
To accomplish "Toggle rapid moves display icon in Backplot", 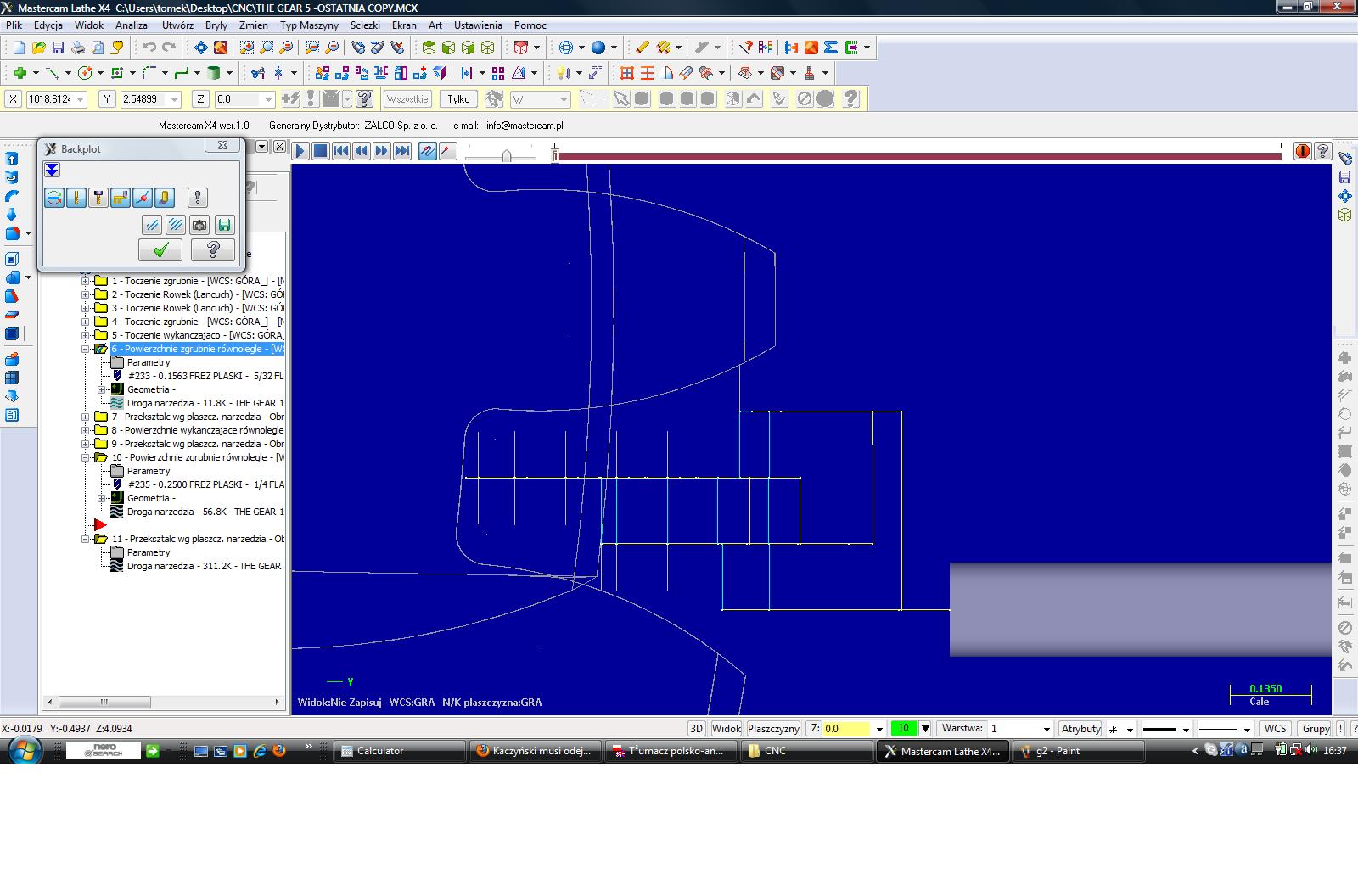I will click(x=121, y=198).
